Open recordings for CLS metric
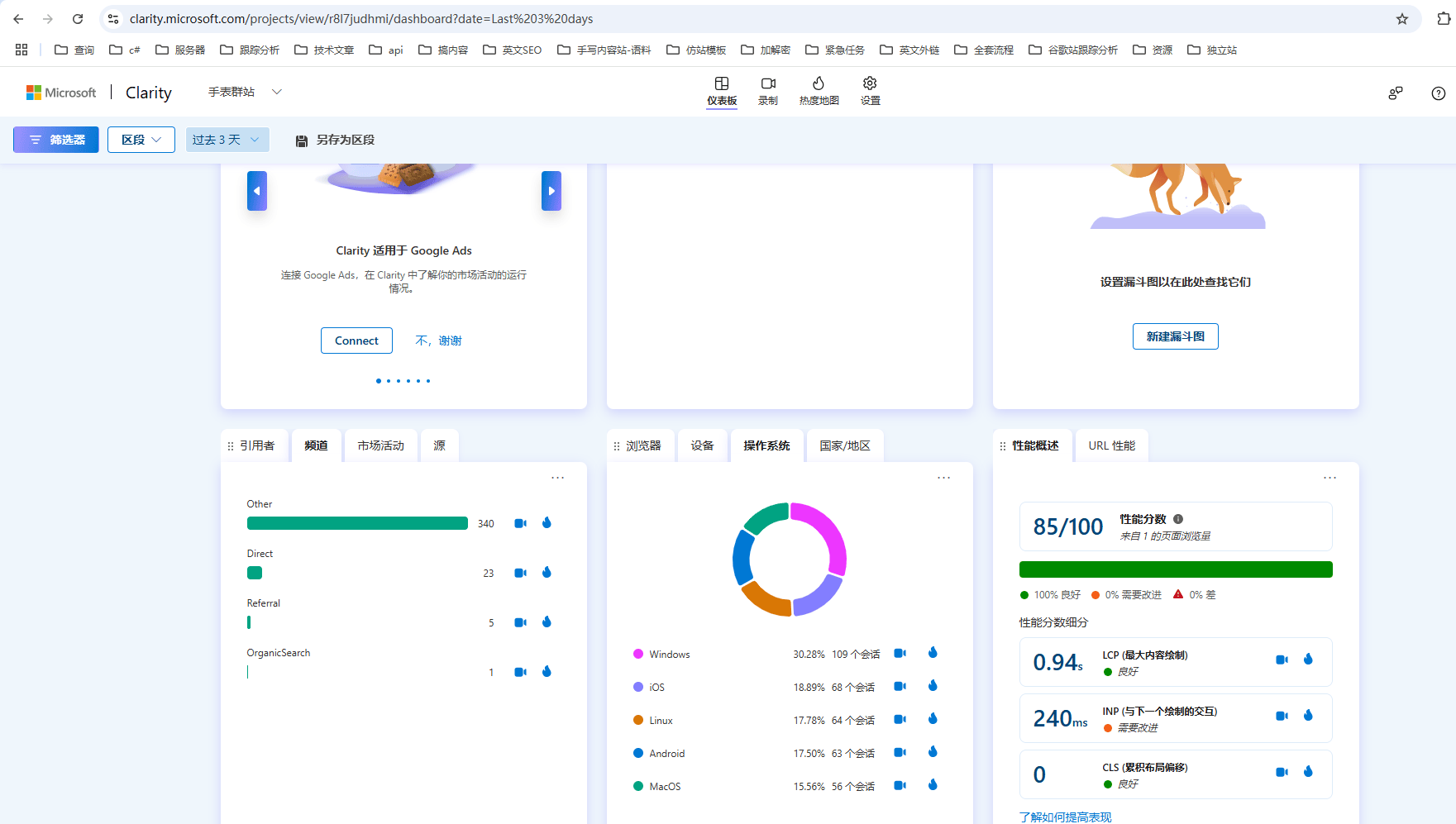This screenshot has width=1456, height=824. tap(1282, 772)
